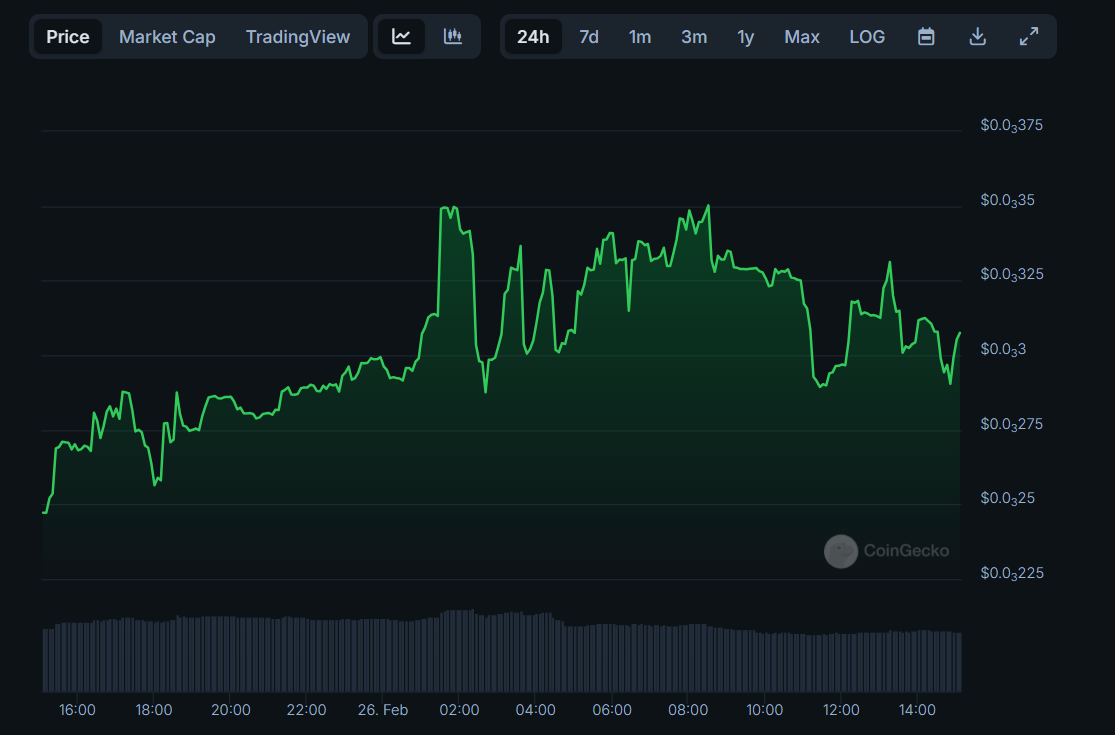The image size is (1115, 735).
Task: Show Max price history
Action: (802, 37)
